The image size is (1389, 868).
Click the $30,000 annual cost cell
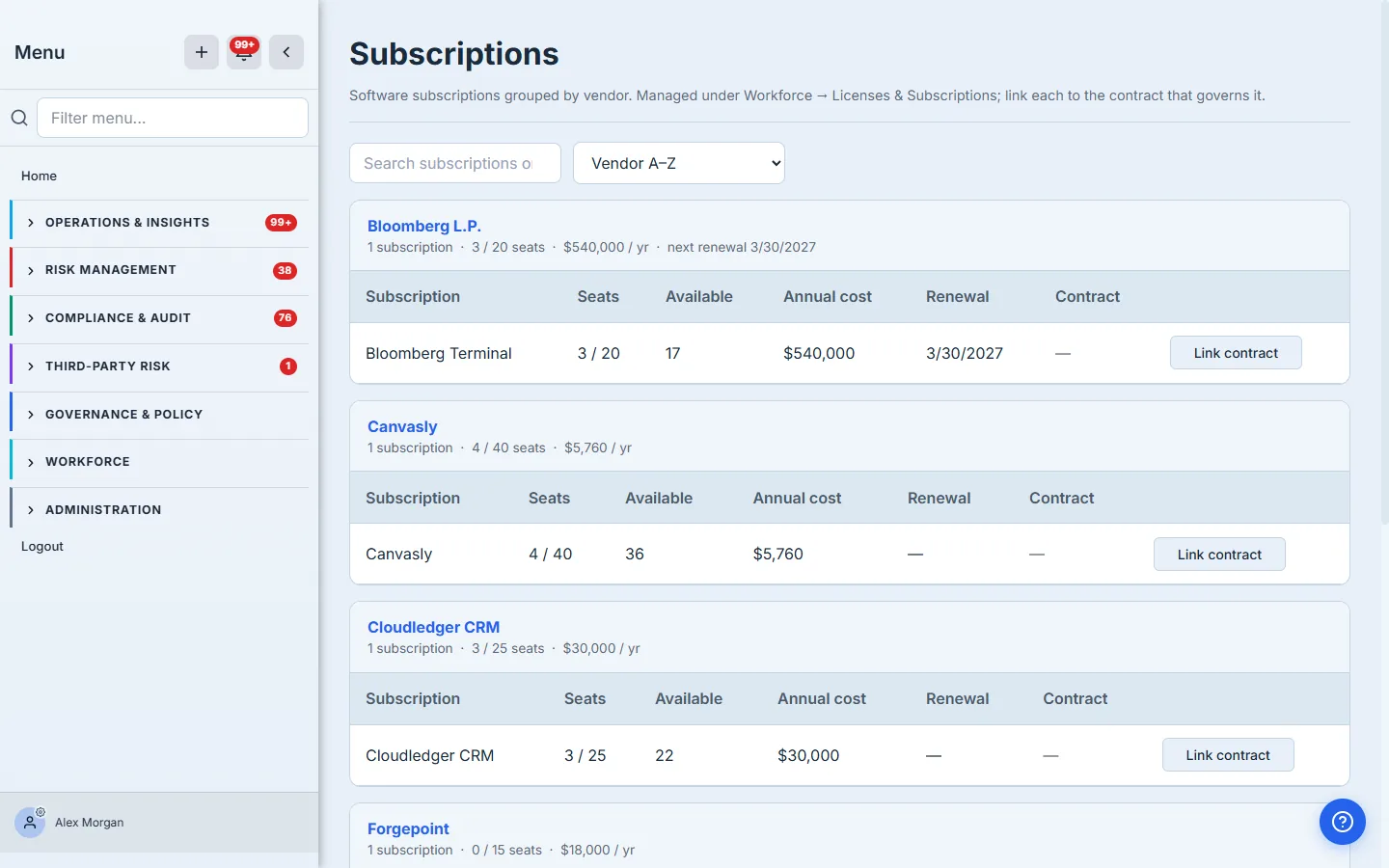coord(808,755)
